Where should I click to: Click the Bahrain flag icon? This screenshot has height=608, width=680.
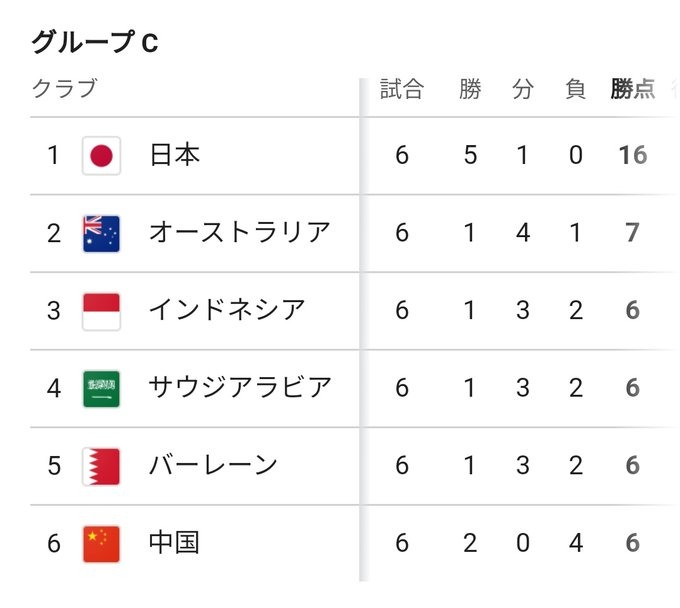click(101, 465)
